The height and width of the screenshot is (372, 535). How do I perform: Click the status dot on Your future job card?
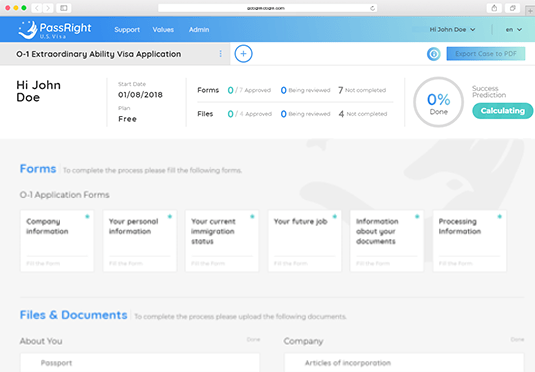tap(335, 216)
